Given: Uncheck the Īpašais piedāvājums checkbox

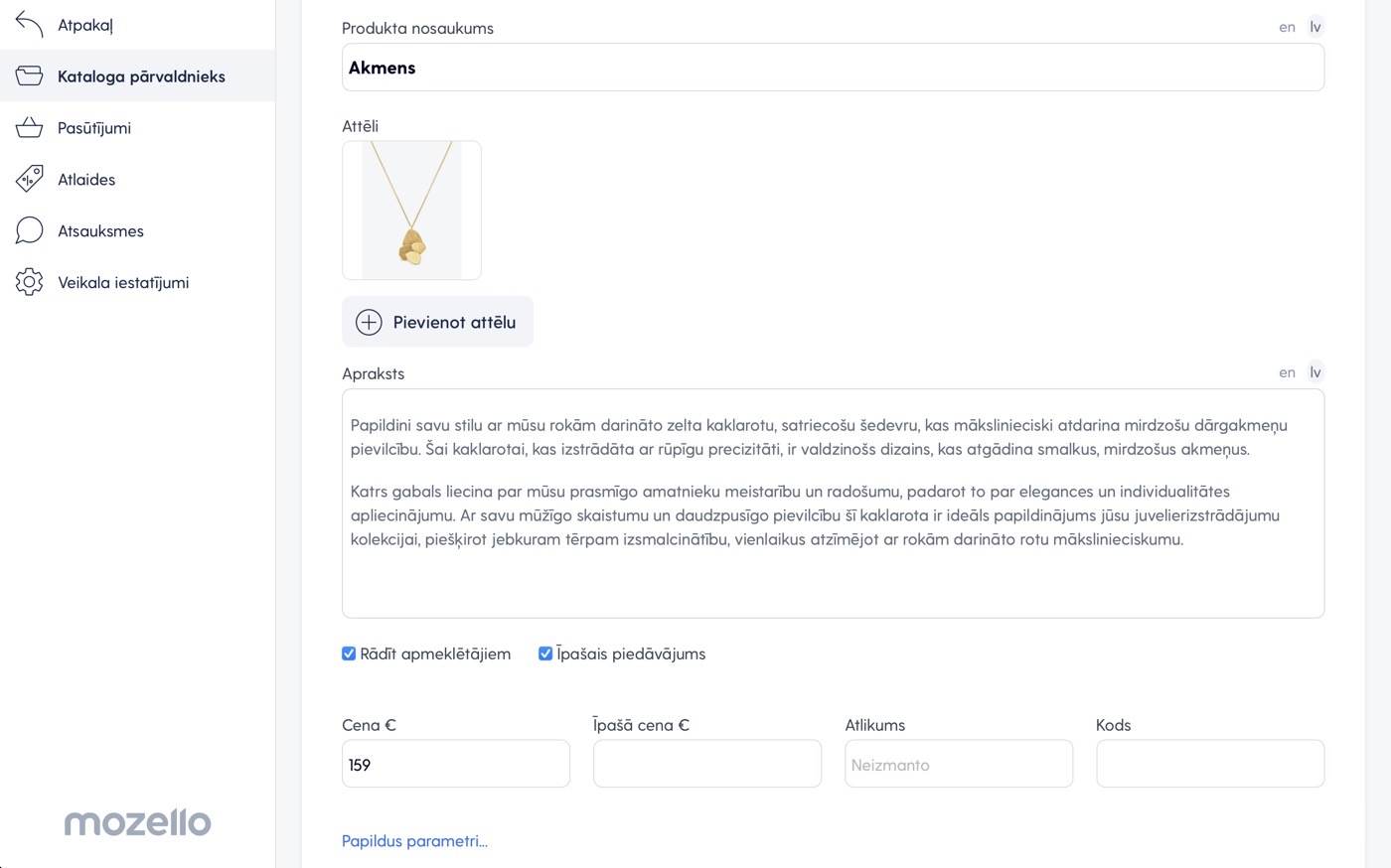Looking at the screenshot, I should click(545, 653).
